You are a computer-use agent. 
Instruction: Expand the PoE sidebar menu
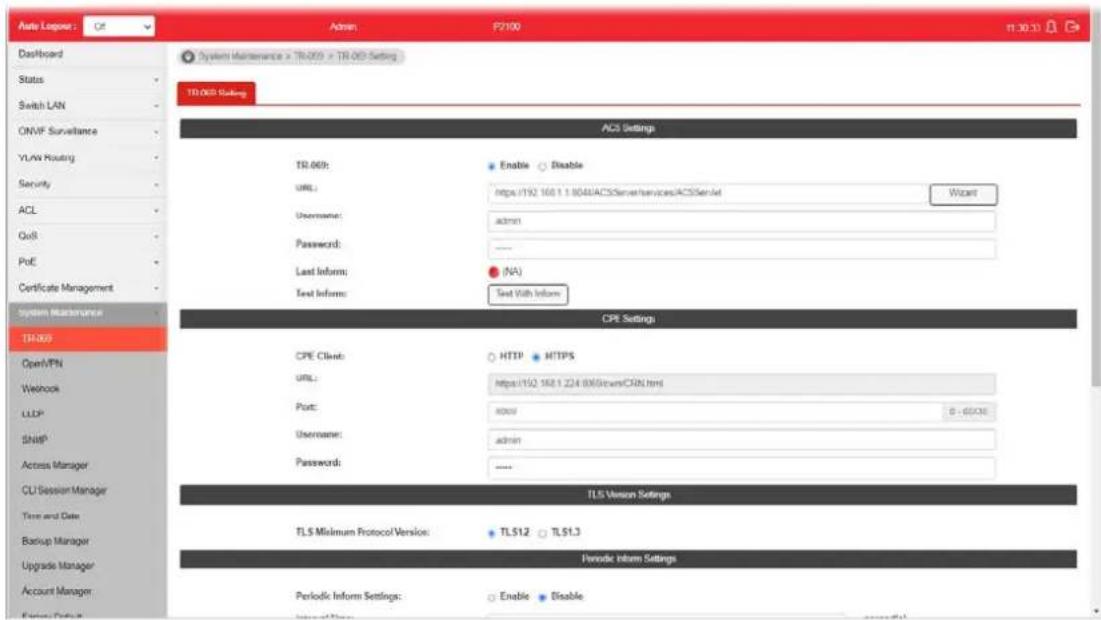[x=88, y=262]
